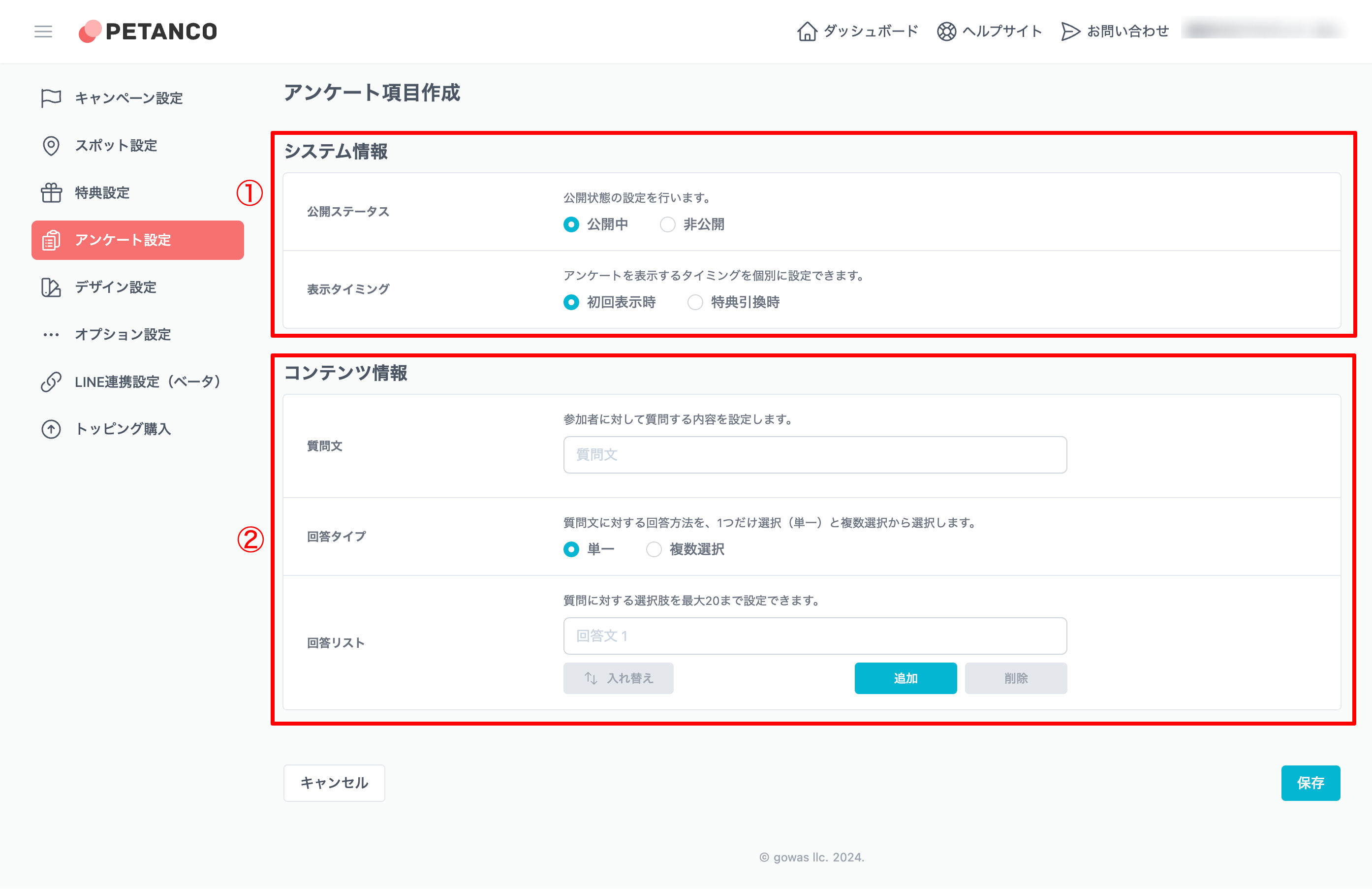This screenshot has width=1372, height=889.
Task: Open 特典設定 in the sidebar
Action: (138, 192)
